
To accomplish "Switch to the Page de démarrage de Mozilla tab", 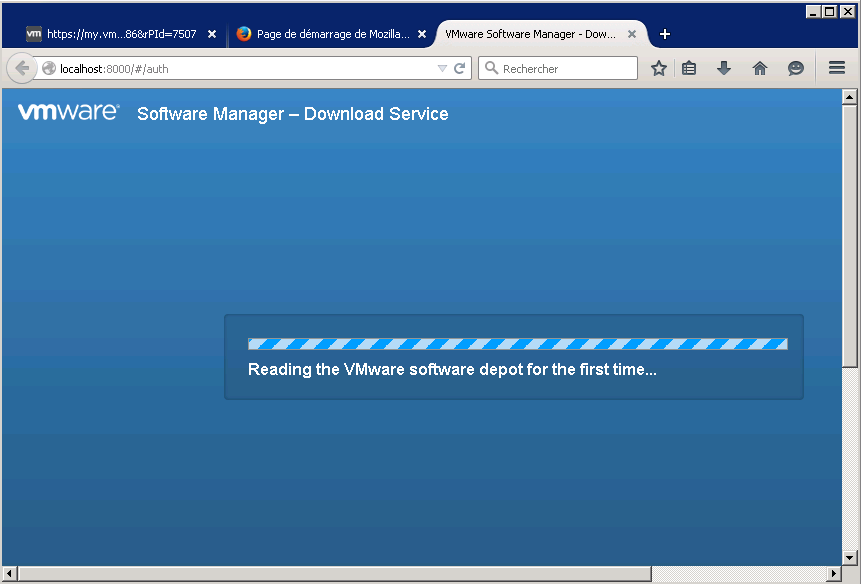I will pyautogui.click(x=332, y=34).
